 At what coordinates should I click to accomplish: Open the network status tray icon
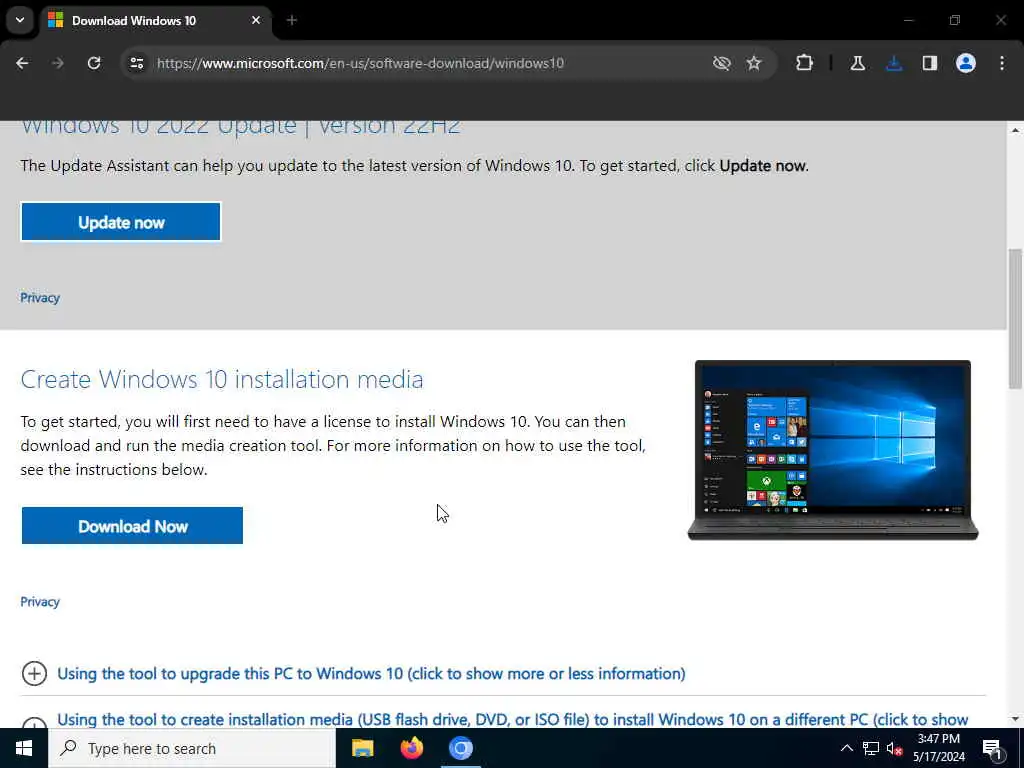[871, 748]
